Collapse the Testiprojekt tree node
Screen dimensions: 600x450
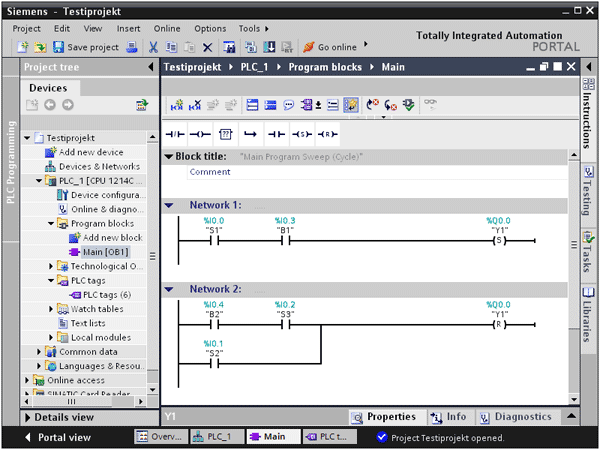(x=27, y=138)
